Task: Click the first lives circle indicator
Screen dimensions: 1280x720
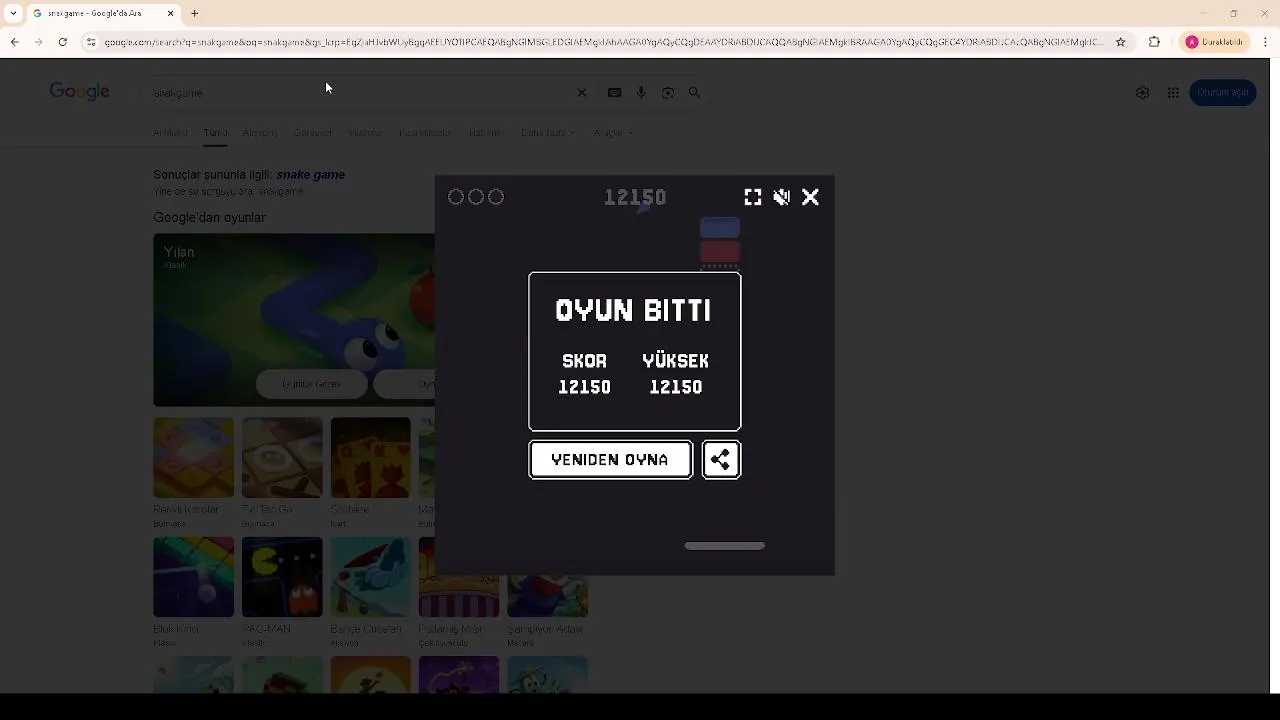Action: point(456,197)
